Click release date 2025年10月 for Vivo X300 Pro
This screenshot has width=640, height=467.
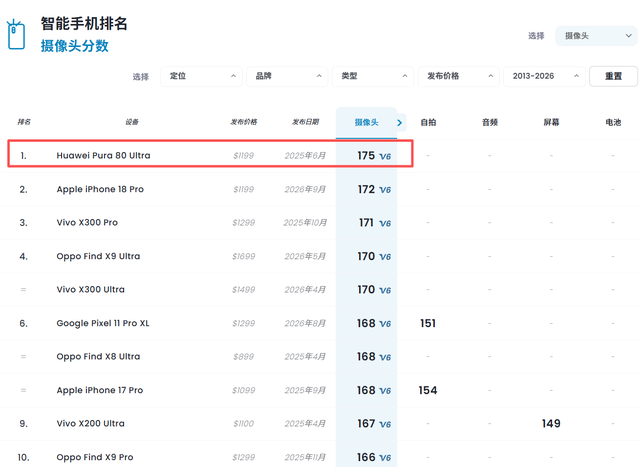[305, 223]
